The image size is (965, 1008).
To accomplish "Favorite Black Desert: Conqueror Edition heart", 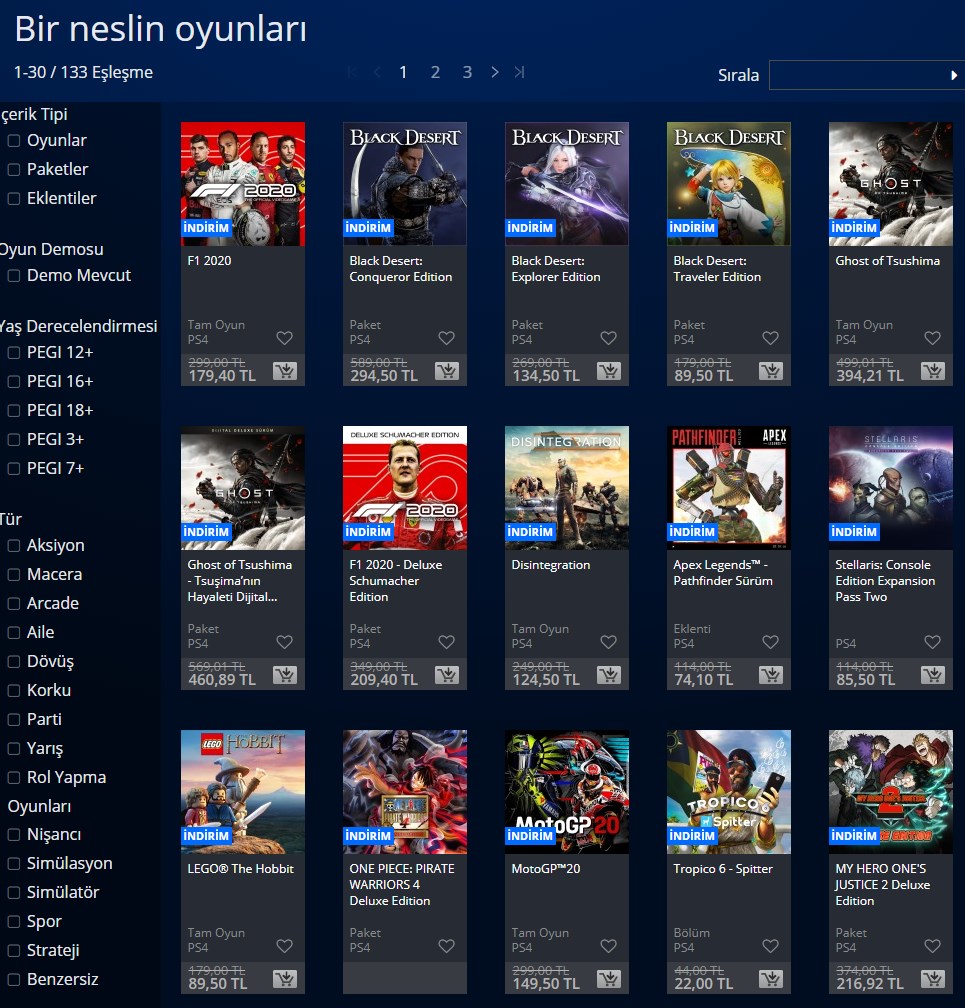I will pos(447,338).
